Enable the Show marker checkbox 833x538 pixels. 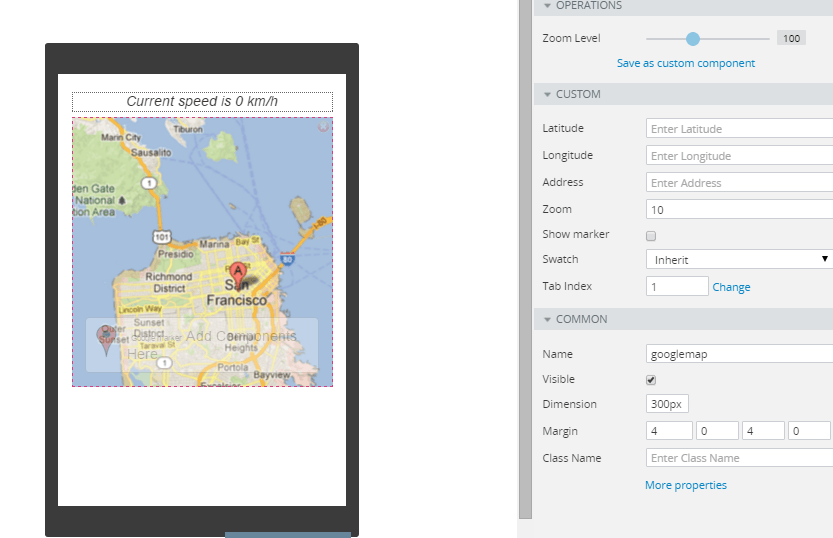[651, 236]
